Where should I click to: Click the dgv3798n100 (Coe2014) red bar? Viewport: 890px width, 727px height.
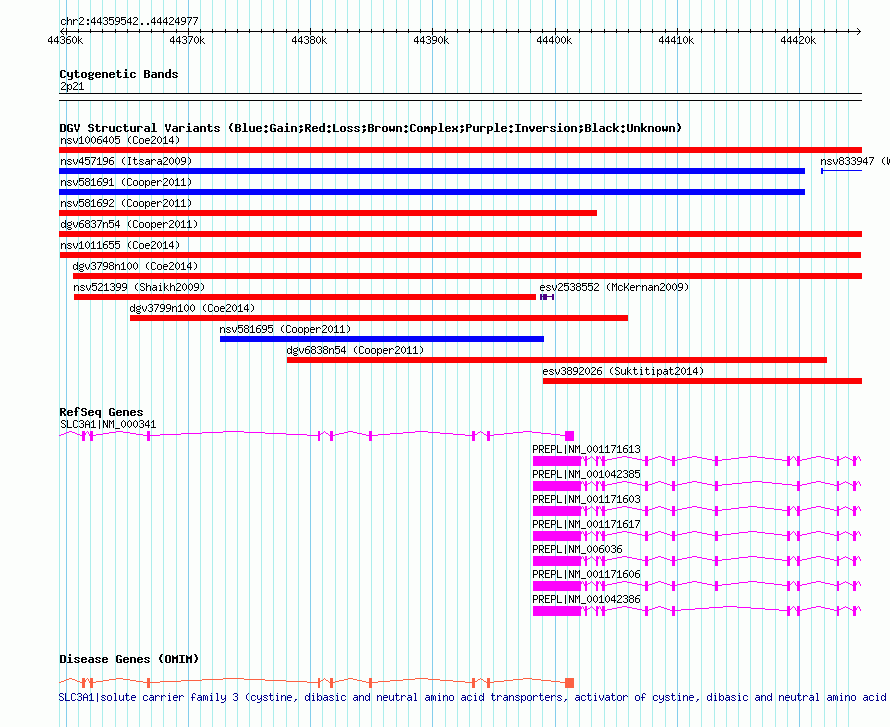[x=467, y=276]
